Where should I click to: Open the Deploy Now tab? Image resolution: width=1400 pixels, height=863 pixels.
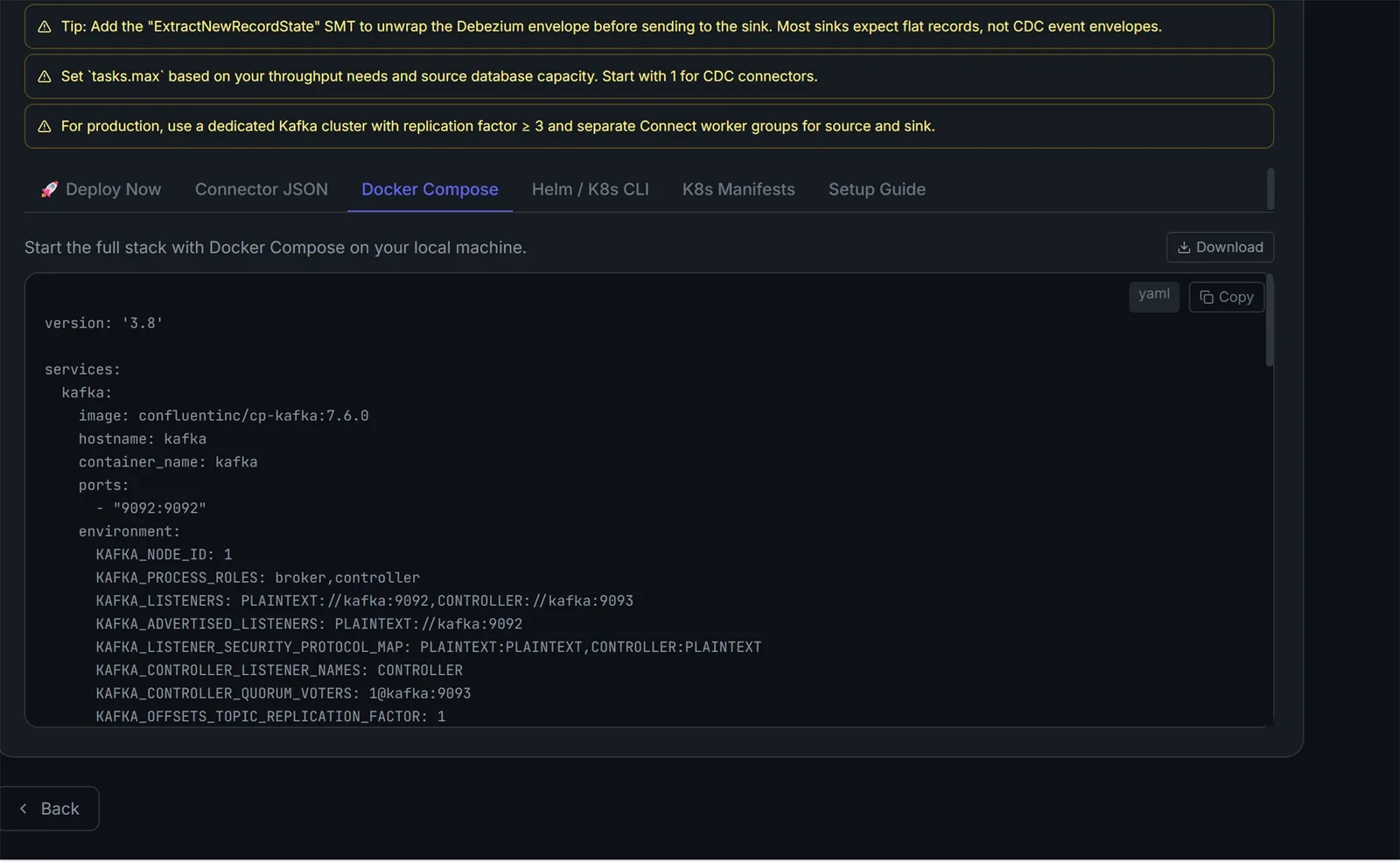101,190
